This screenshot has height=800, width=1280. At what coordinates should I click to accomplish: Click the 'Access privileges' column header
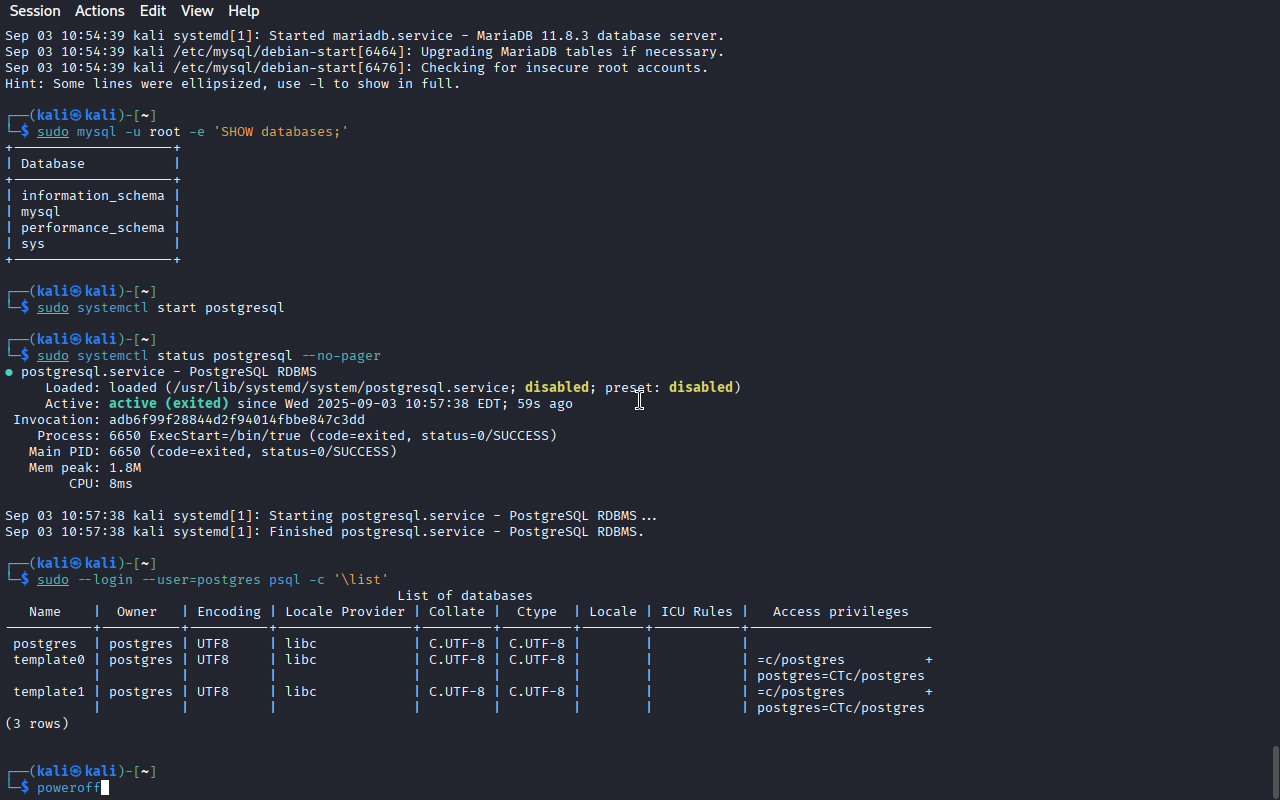841,612
